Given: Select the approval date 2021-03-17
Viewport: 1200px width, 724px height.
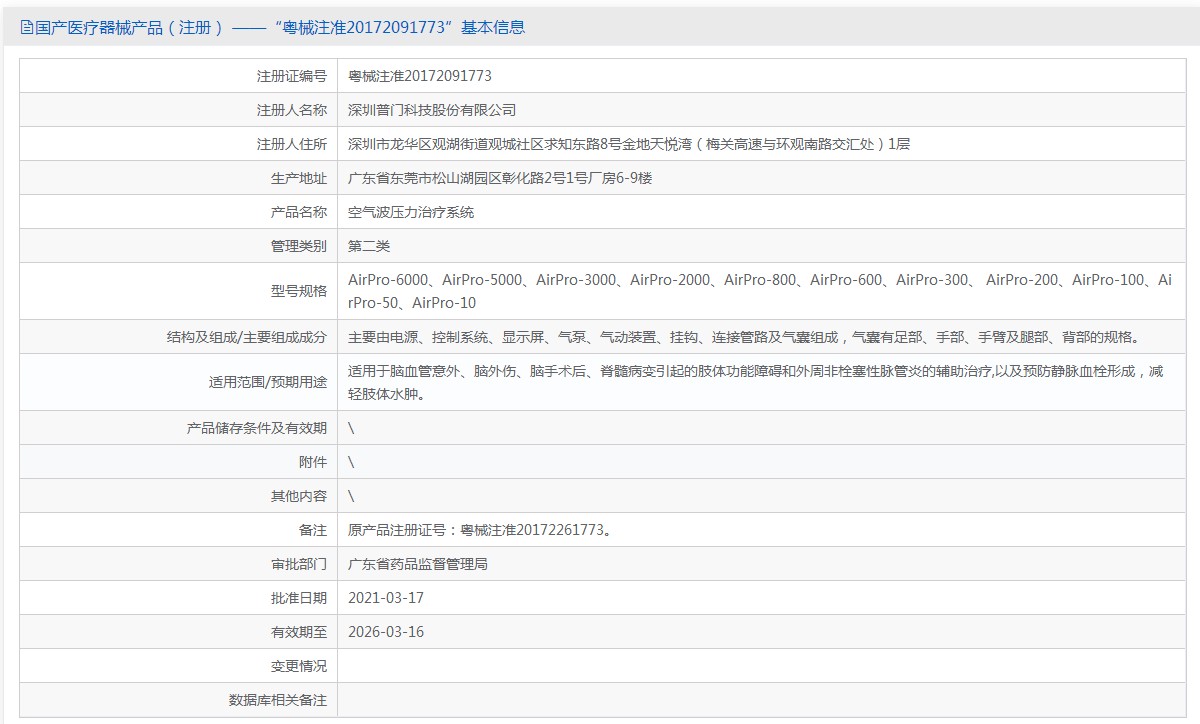Looking at the screenshot, I should coord(386,598).
